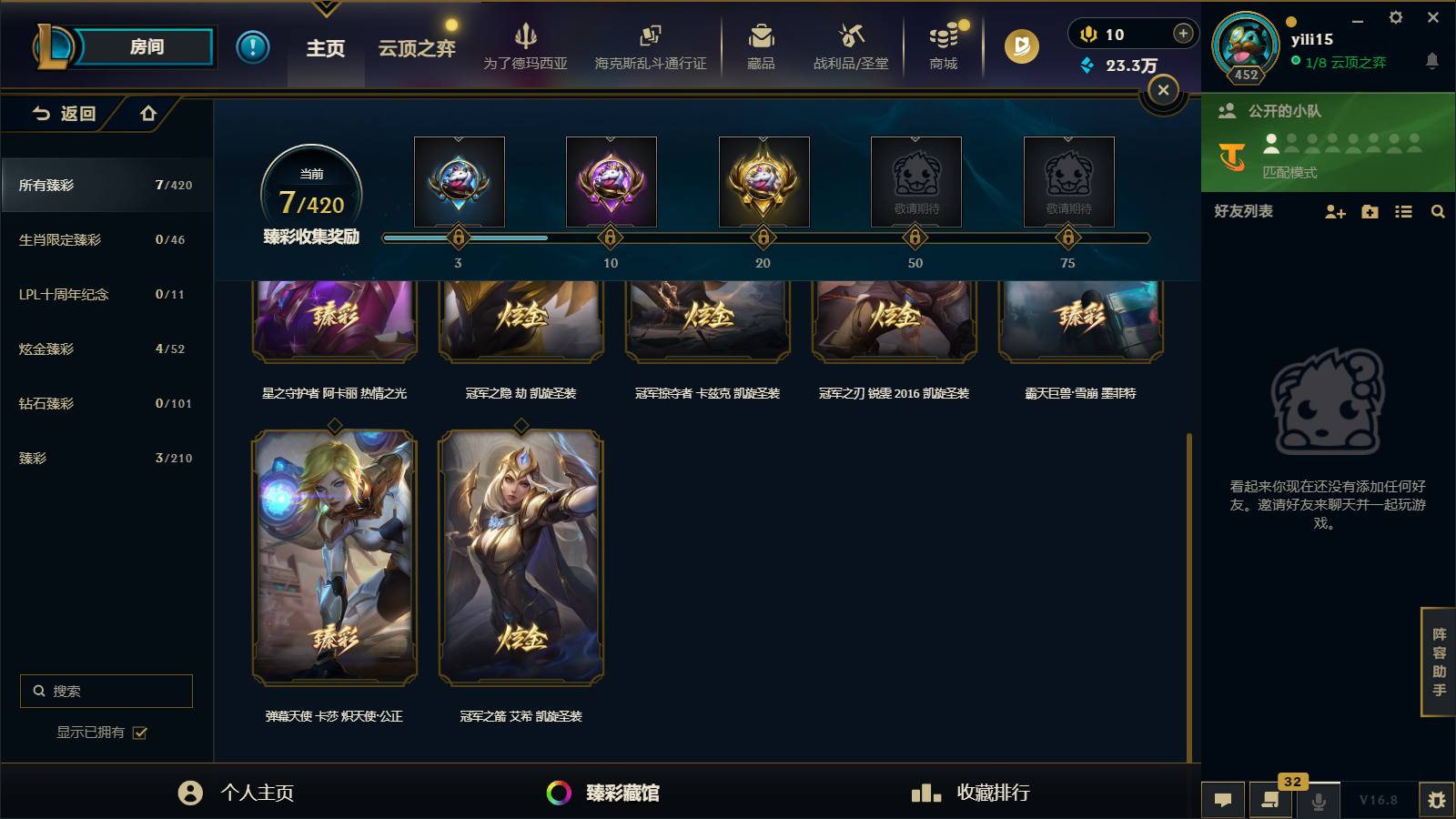
Task: Click the reward milestone marker at 10
Action: click(610, 238)
